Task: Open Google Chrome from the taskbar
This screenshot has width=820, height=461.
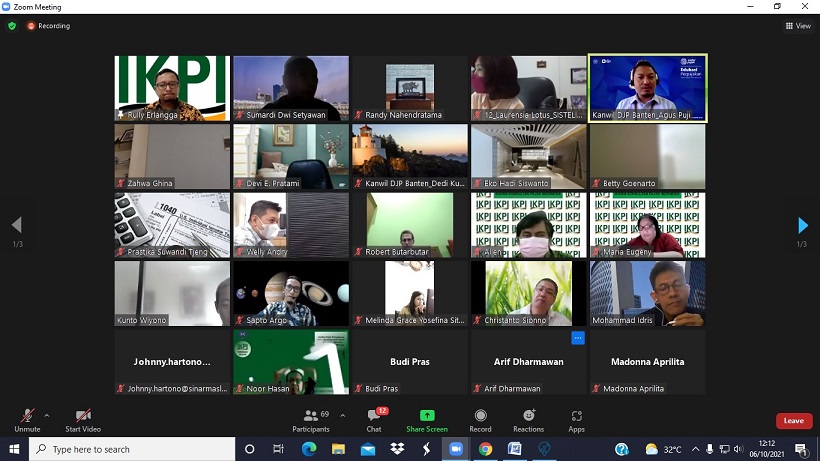Action: pyautogui.click(x=485, y=449)
